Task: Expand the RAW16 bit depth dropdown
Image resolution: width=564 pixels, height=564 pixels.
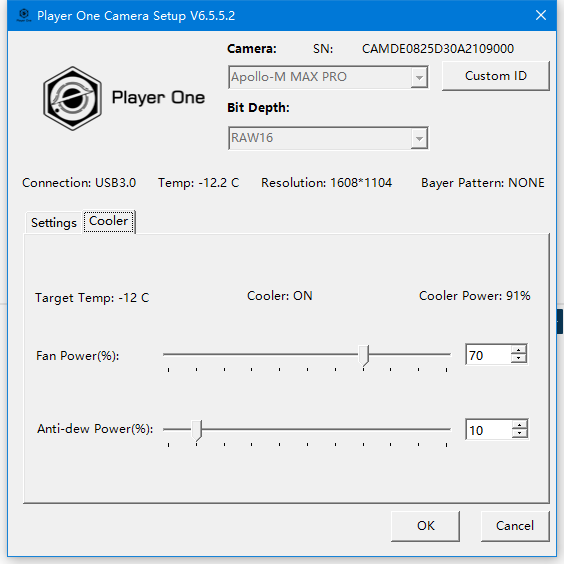Action: (328, 138)
